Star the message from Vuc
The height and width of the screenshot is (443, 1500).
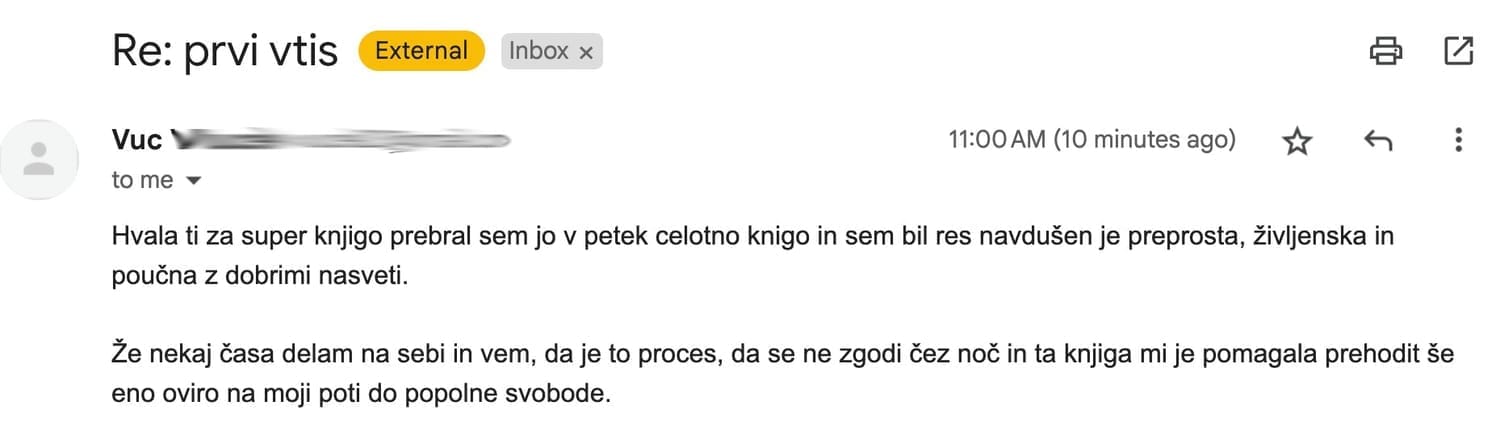coord(1297,142)
